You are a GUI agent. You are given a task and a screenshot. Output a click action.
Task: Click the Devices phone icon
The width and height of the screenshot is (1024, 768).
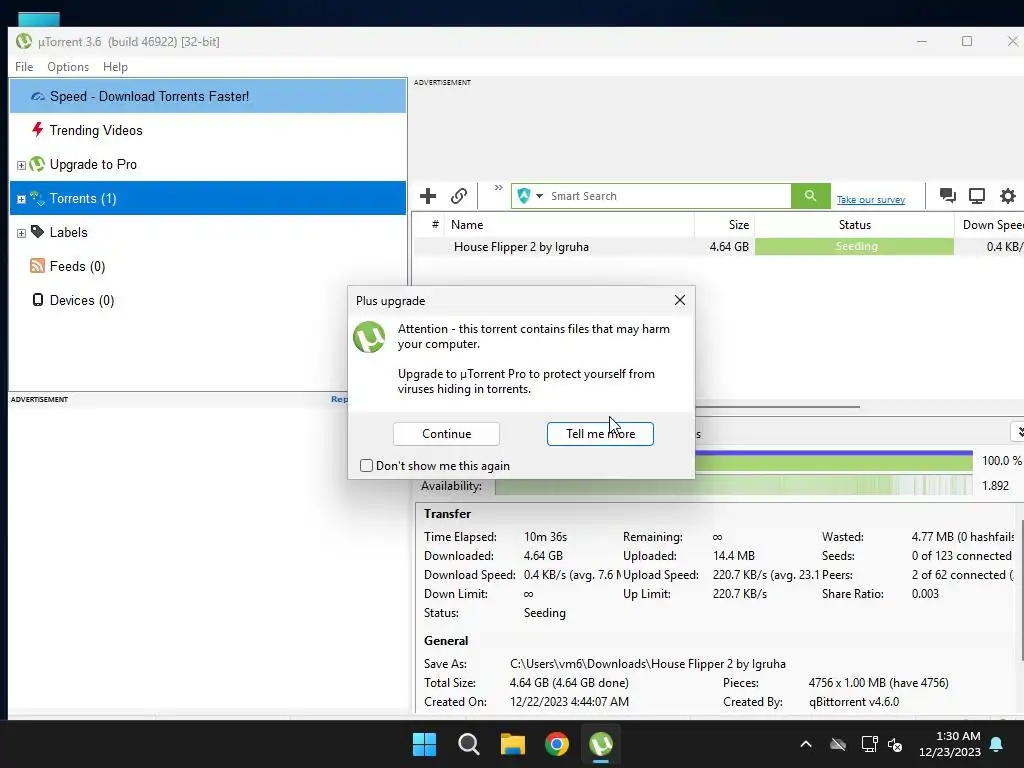(38, 299)
